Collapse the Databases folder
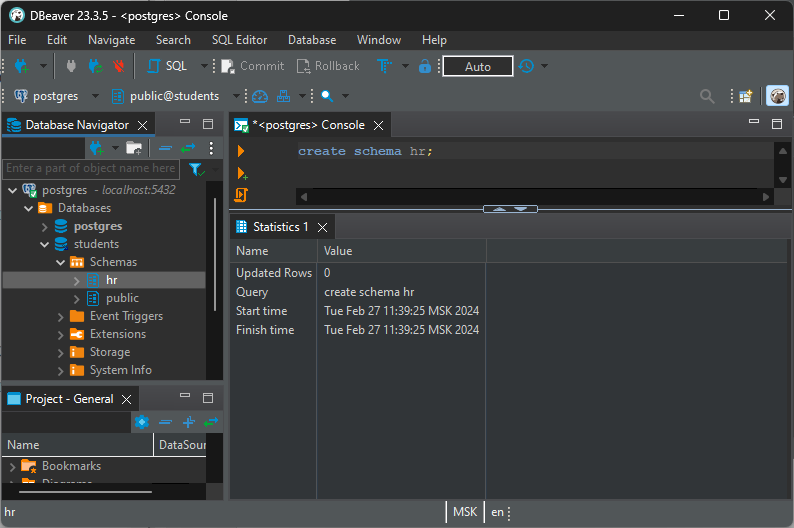This screenshot has width=794, height=528. 28,209
